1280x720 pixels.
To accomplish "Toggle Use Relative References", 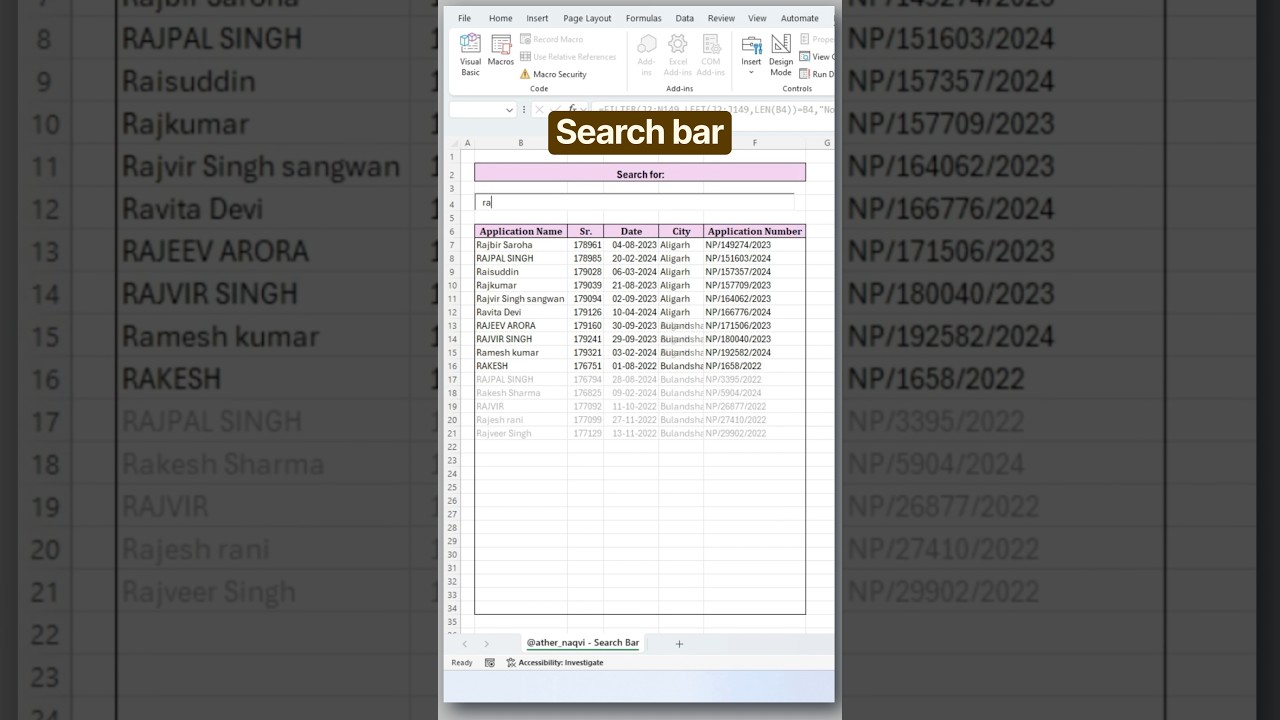I will (567, 57).
